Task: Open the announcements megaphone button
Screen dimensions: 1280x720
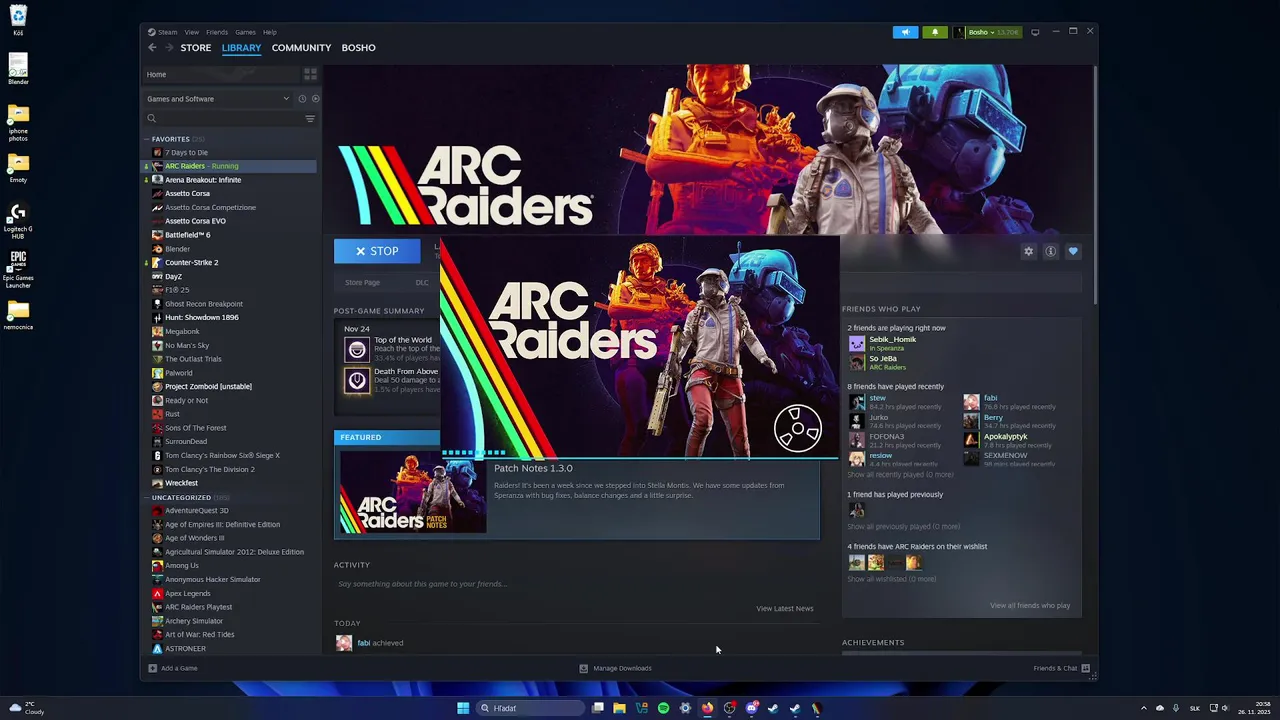Action: pyautogui.click(x=905, y=32)
